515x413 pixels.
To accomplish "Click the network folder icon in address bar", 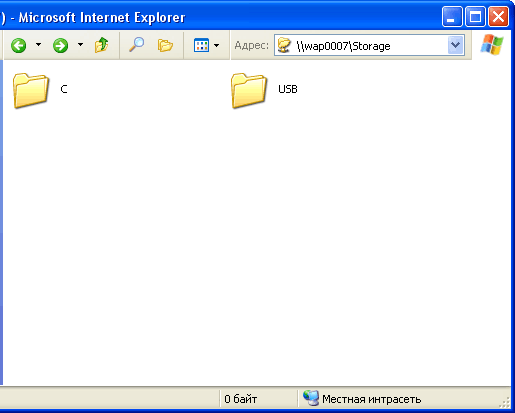I will tap(284, 45).
